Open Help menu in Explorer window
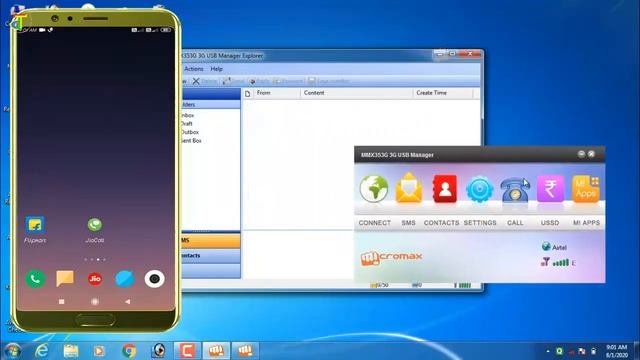The width and height of the screenshot is (640, 360). tap(216, 69)
